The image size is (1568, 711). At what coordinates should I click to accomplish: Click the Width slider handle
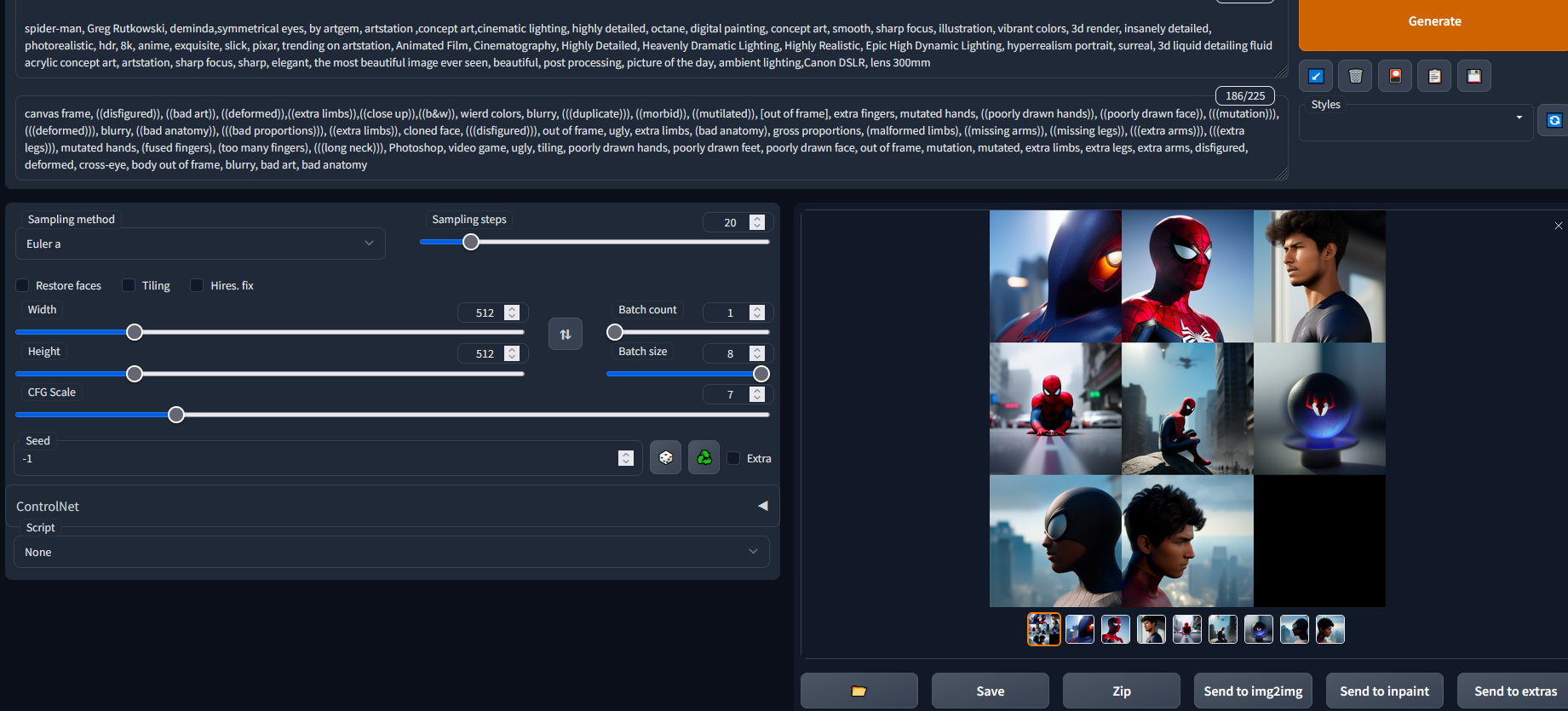click(x=135, y=332)
